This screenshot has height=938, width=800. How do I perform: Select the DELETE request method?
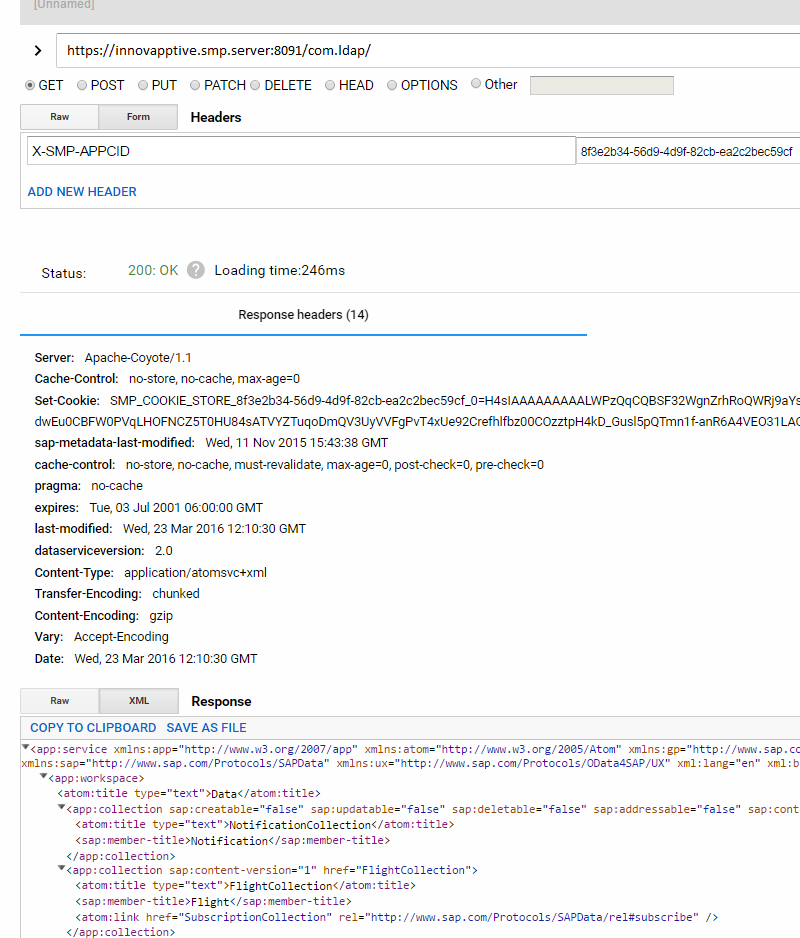click(x=254, y=85)
